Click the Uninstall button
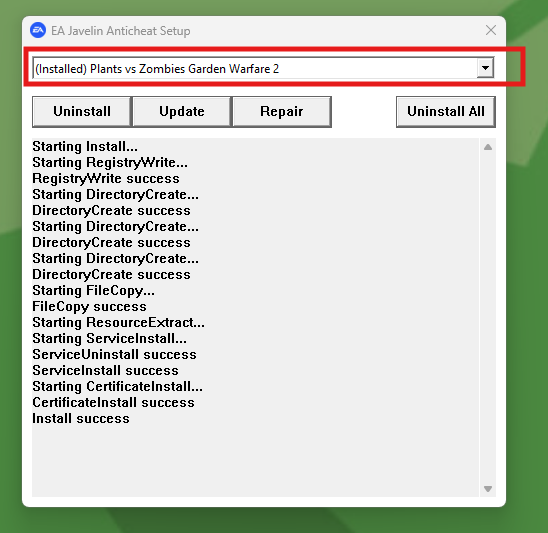548x533 pixels. 82,111
